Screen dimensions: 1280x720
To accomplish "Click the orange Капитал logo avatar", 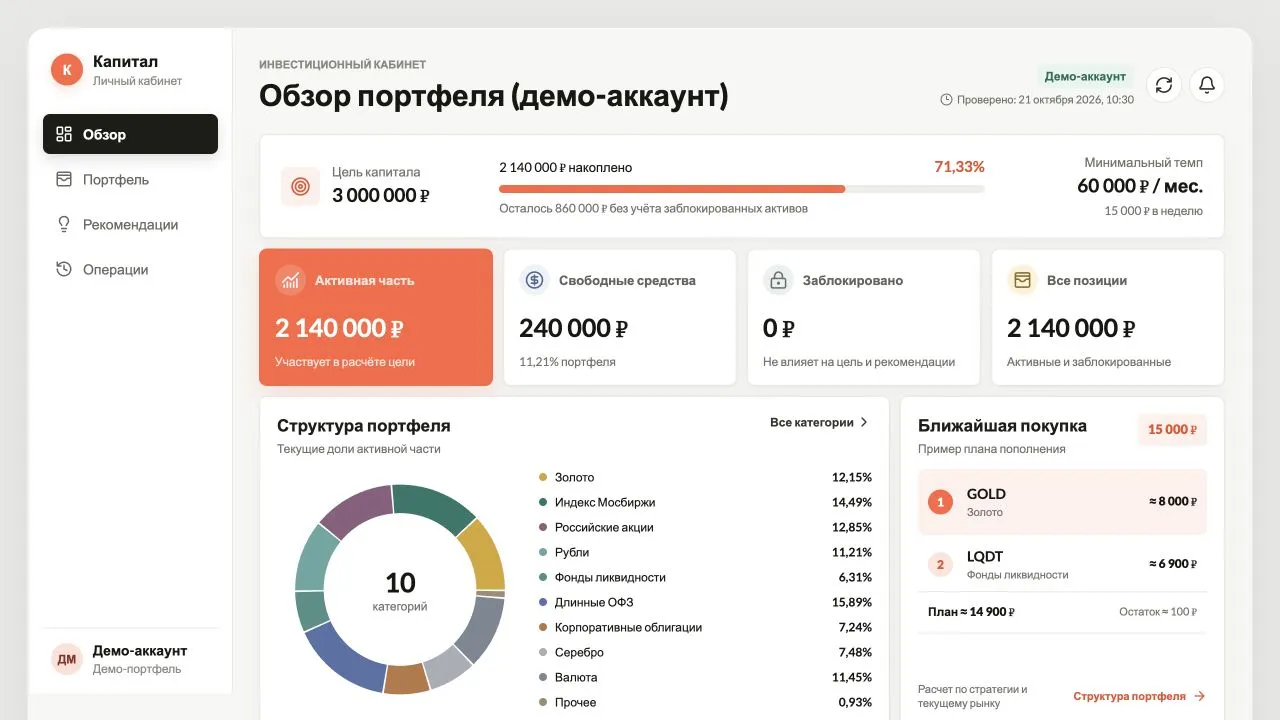I will coord(67,69).
